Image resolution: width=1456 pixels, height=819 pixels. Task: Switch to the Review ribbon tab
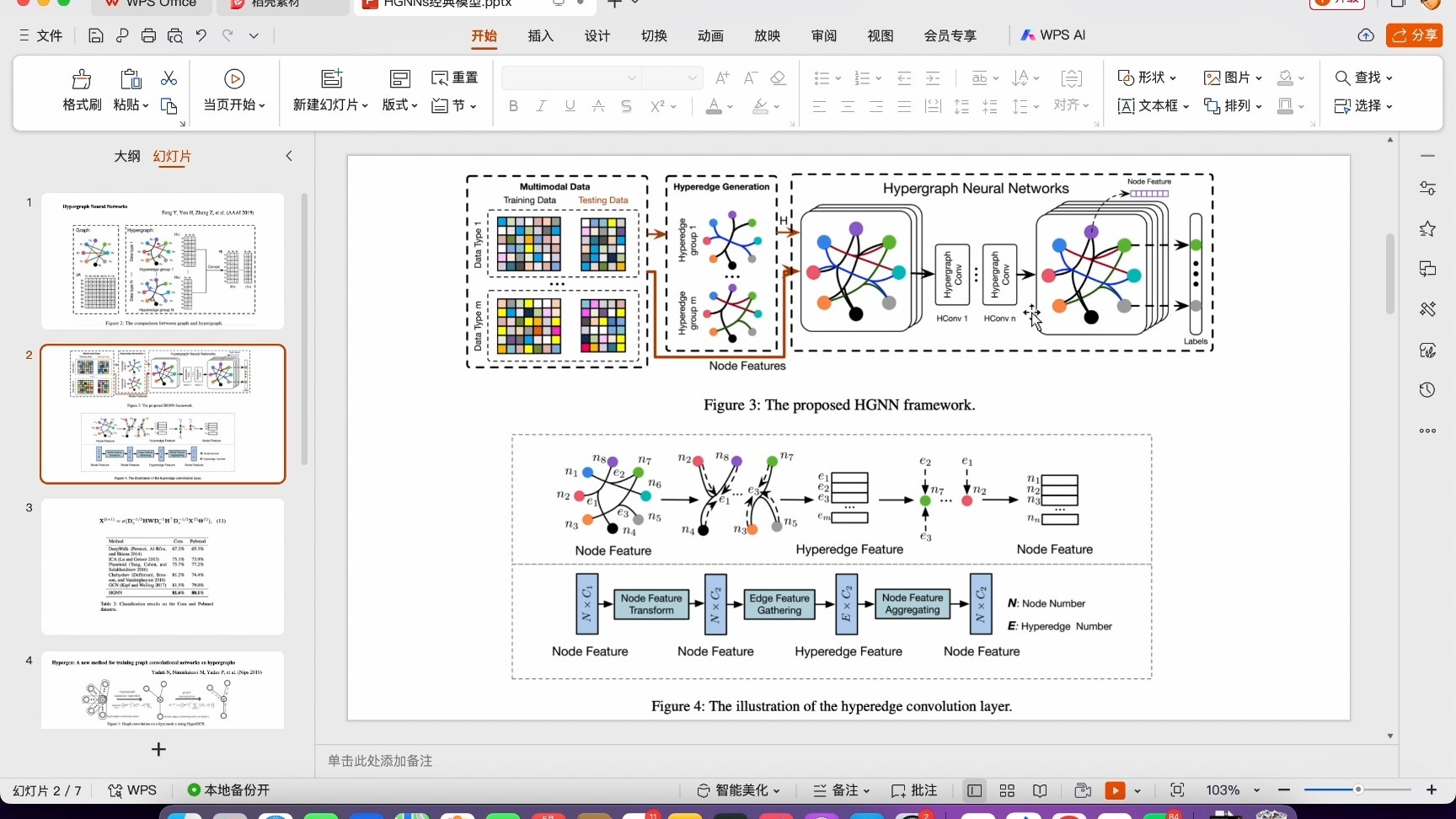pyautogui.click(x=824, y=35)
